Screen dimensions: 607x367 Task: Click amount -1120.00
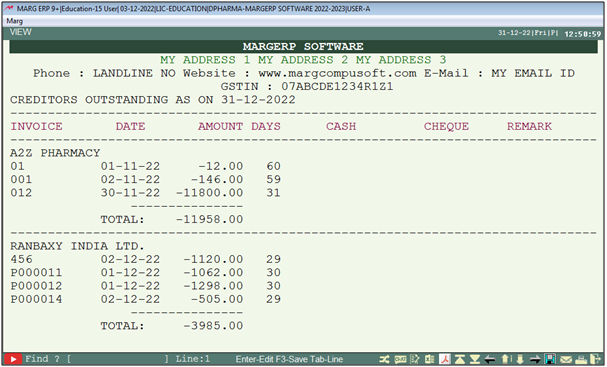click(x=213, y=259)
